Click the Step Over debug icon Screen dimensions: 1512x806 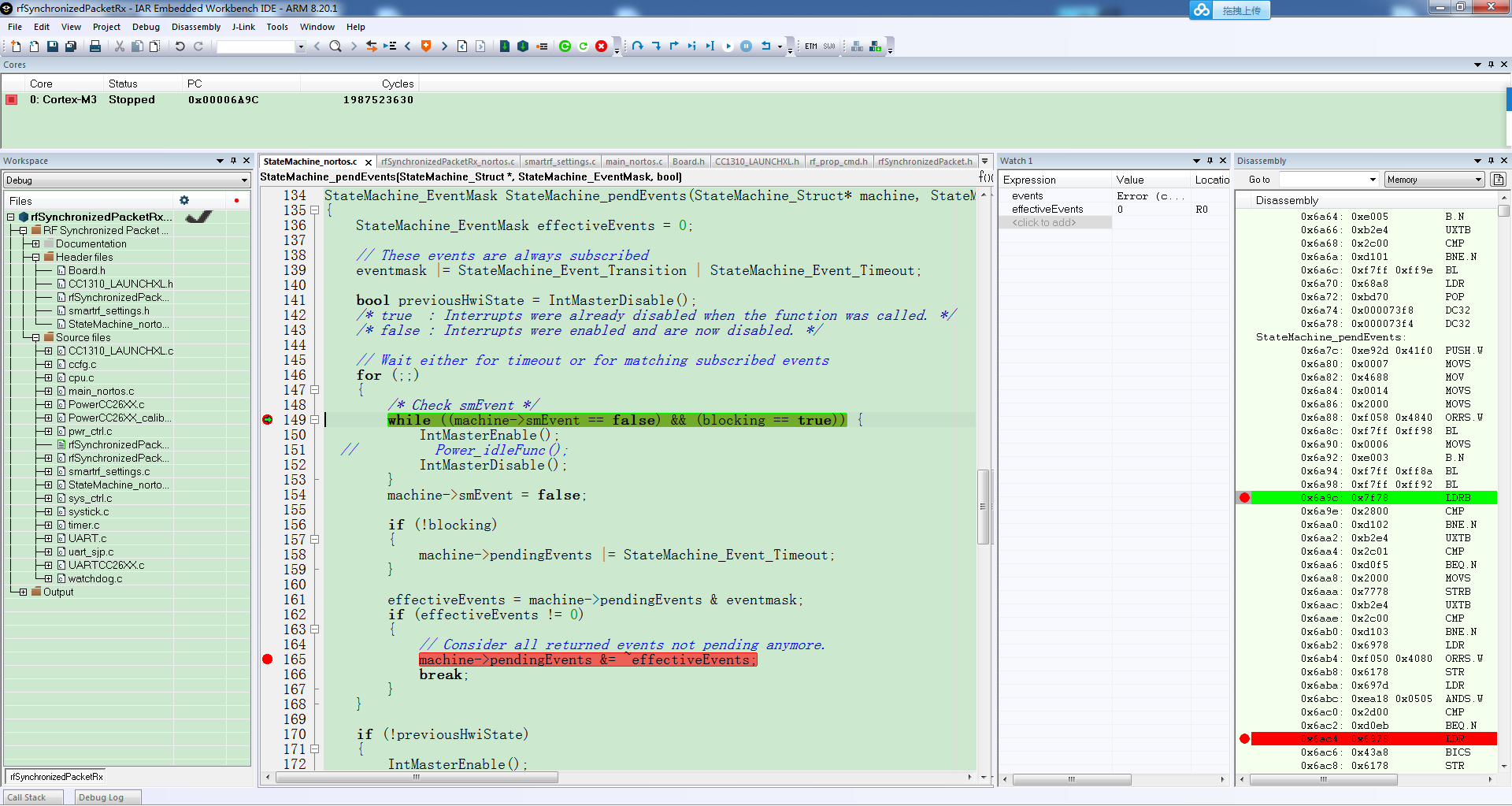638,46
